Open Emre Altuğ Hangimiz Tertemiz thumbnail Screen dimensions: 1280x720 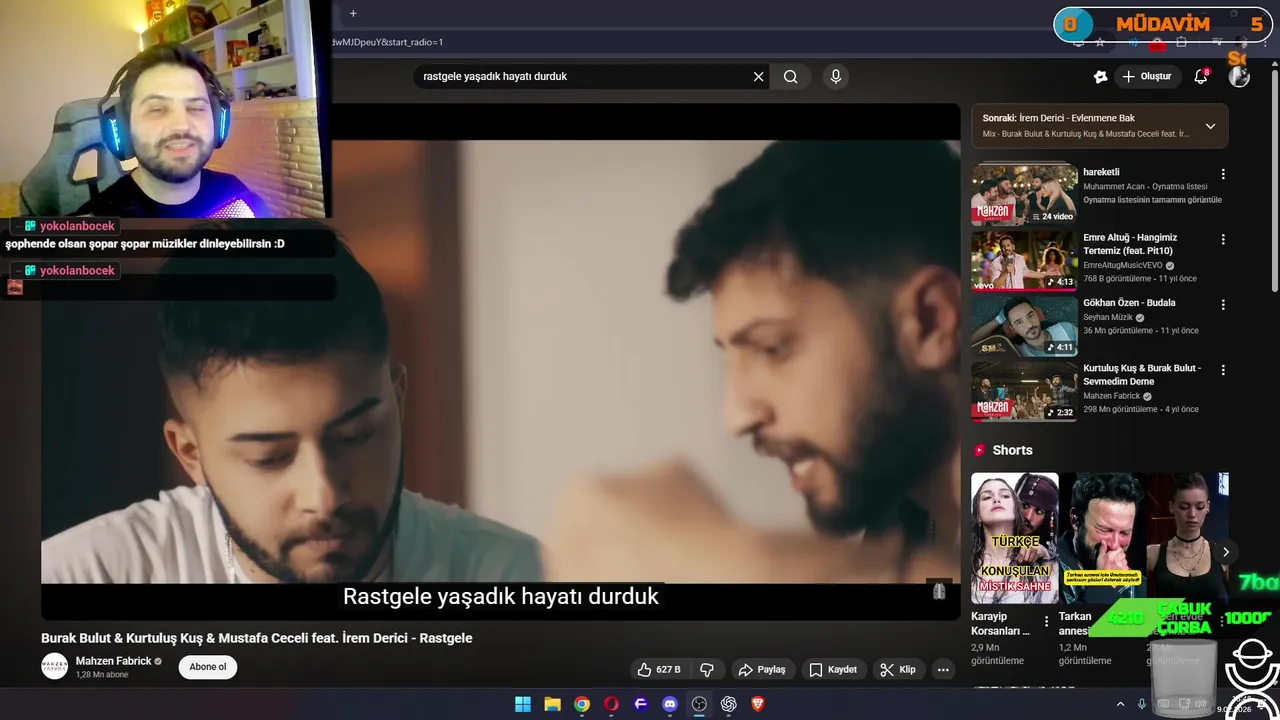[x=1024, y=260]
